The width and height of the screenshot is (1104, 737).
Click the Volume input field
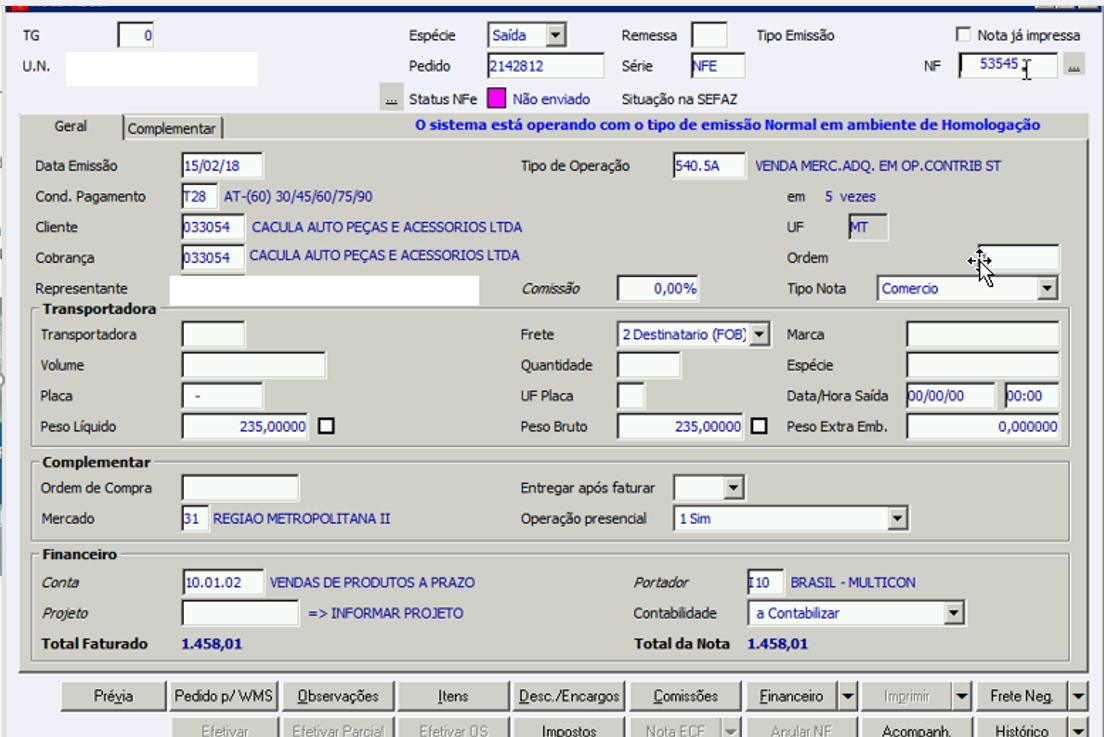click(x=253, y=365)
